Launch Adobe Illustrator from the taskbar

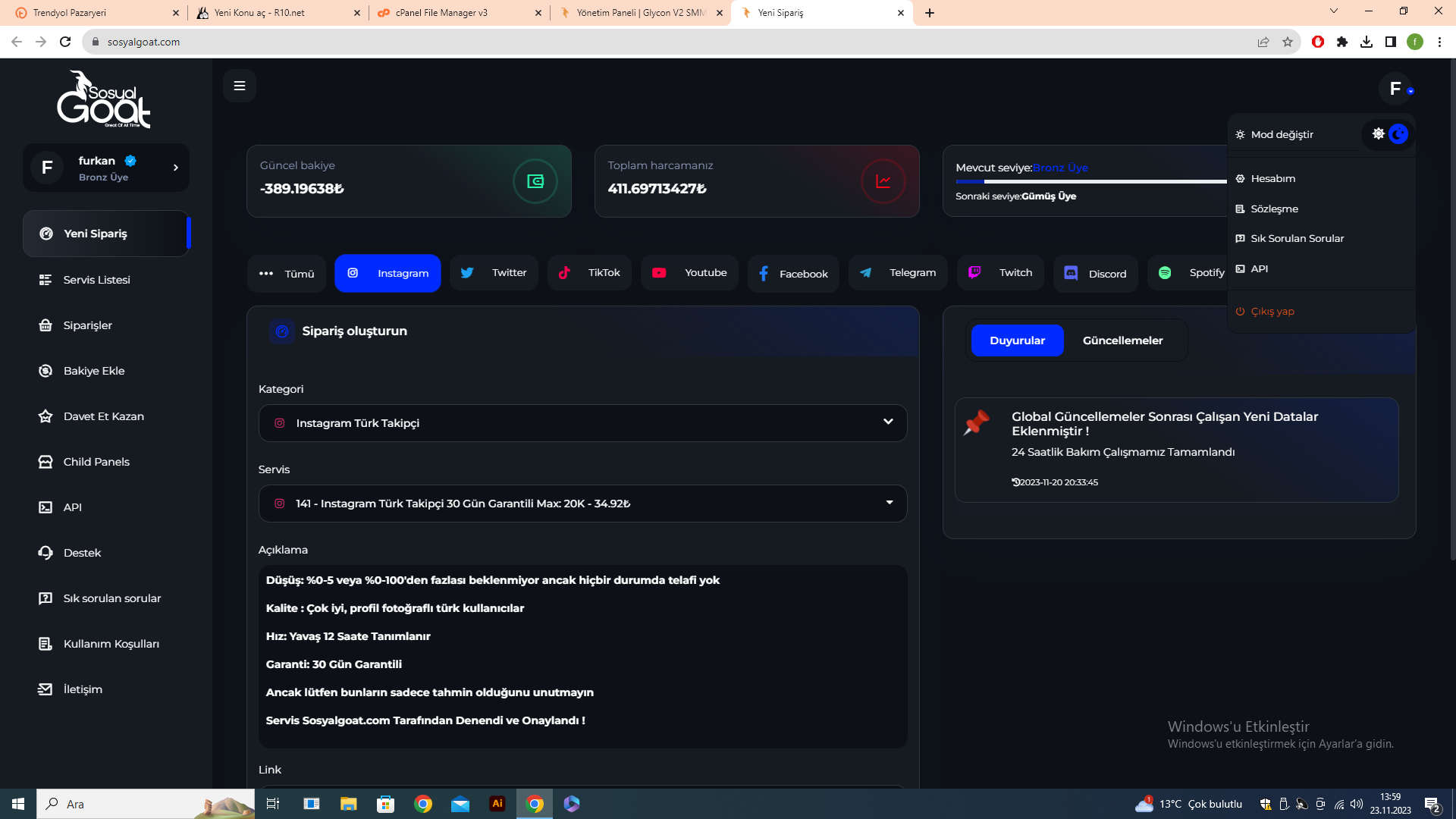click(x=497, y=804)
